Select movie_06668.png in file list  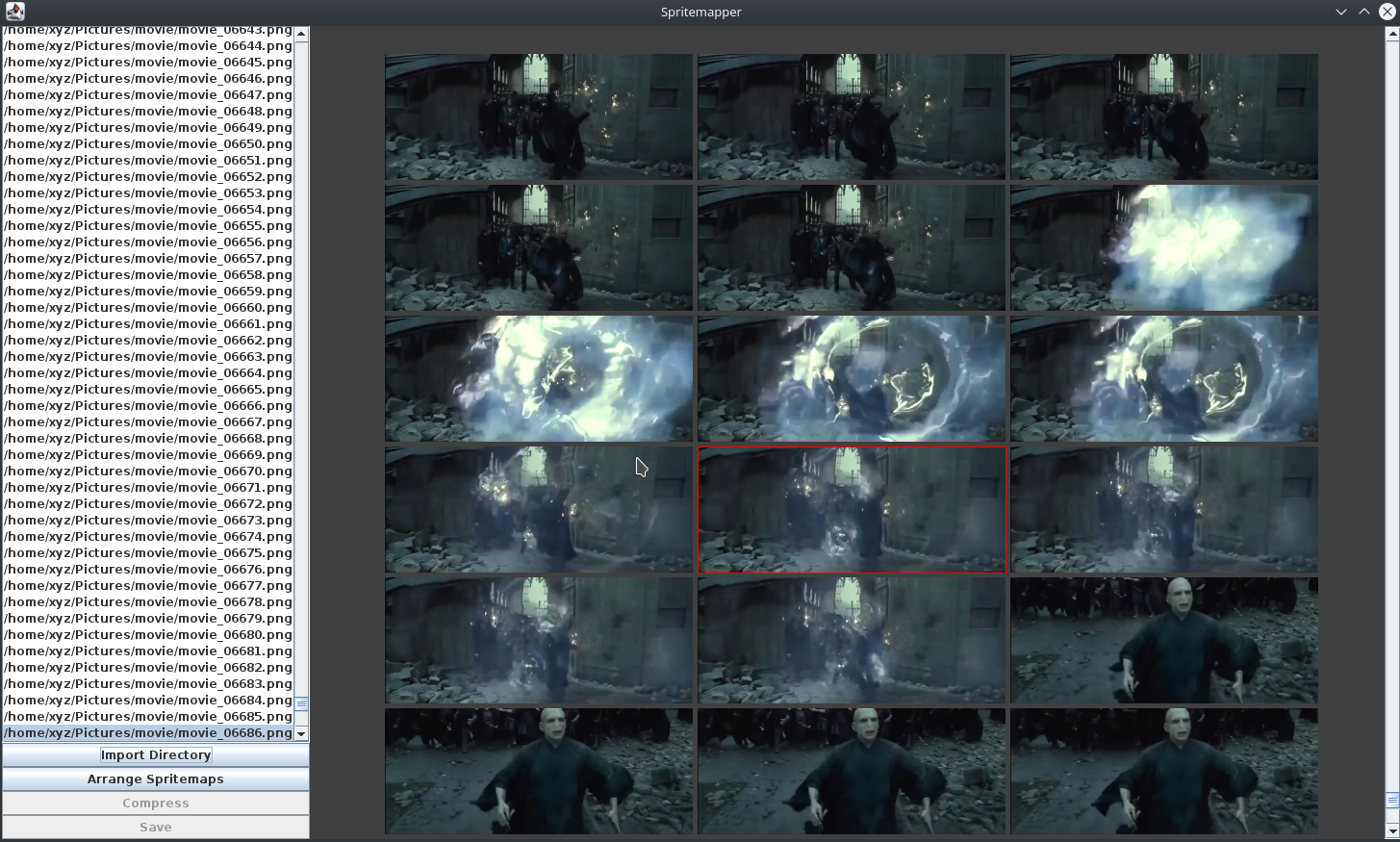(148, 438)
